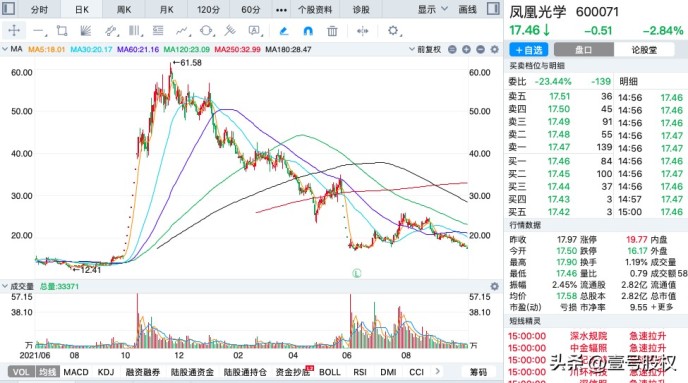Viewport: 688px width, 383px height.
Task: Select the 融资融券 indicator
Action: [143, 372]
